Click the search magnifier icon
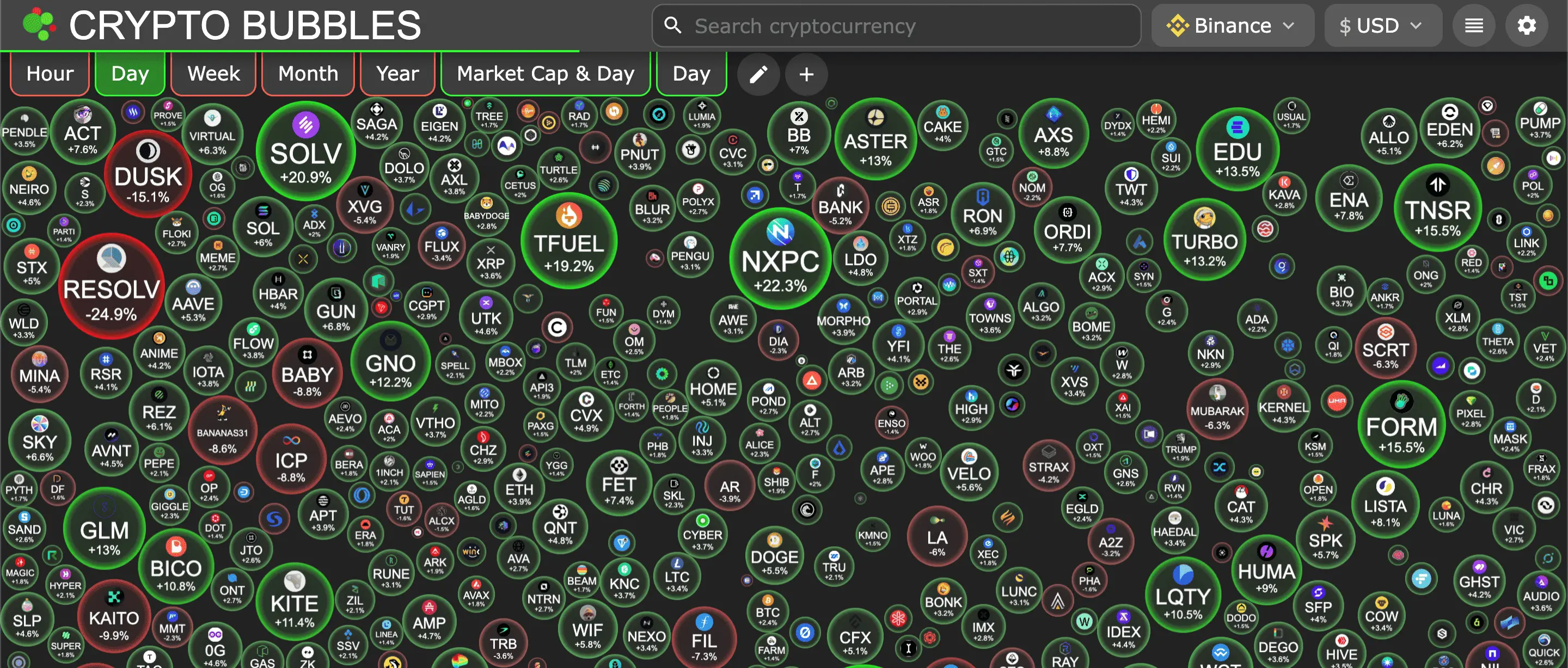Viewport: 1568px width, 668px height. pyautogui.click(x=672, y=26)
